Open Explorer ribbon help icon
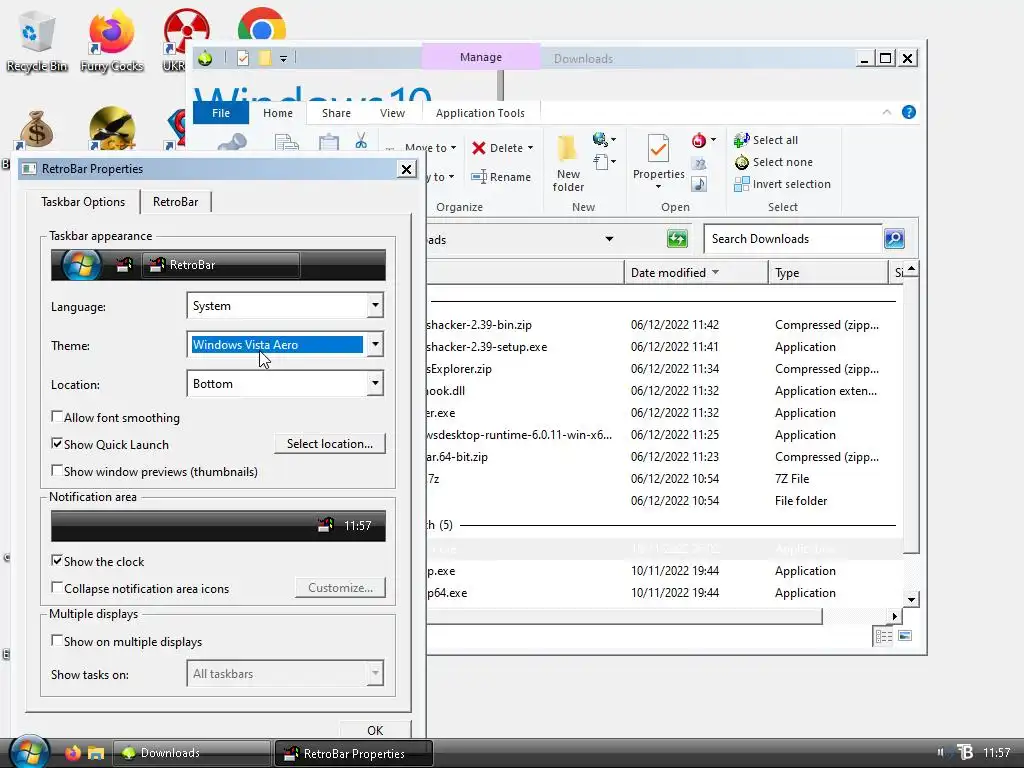The height and width of the screenshot is (768, 1024). point(908,112)
